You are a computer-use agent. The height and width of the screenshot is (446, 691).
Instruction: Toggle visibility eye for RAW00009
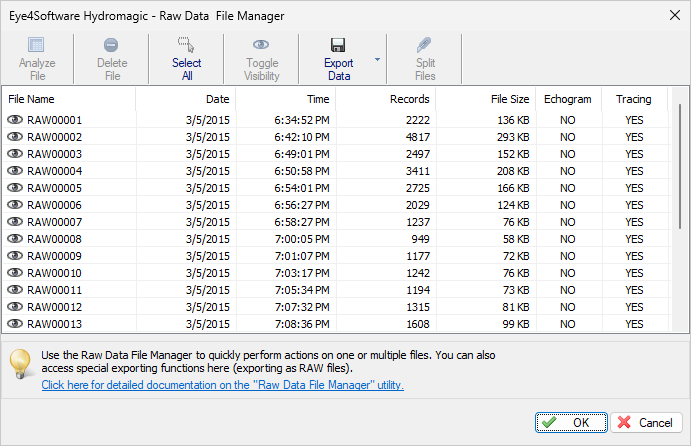(15, 256)
